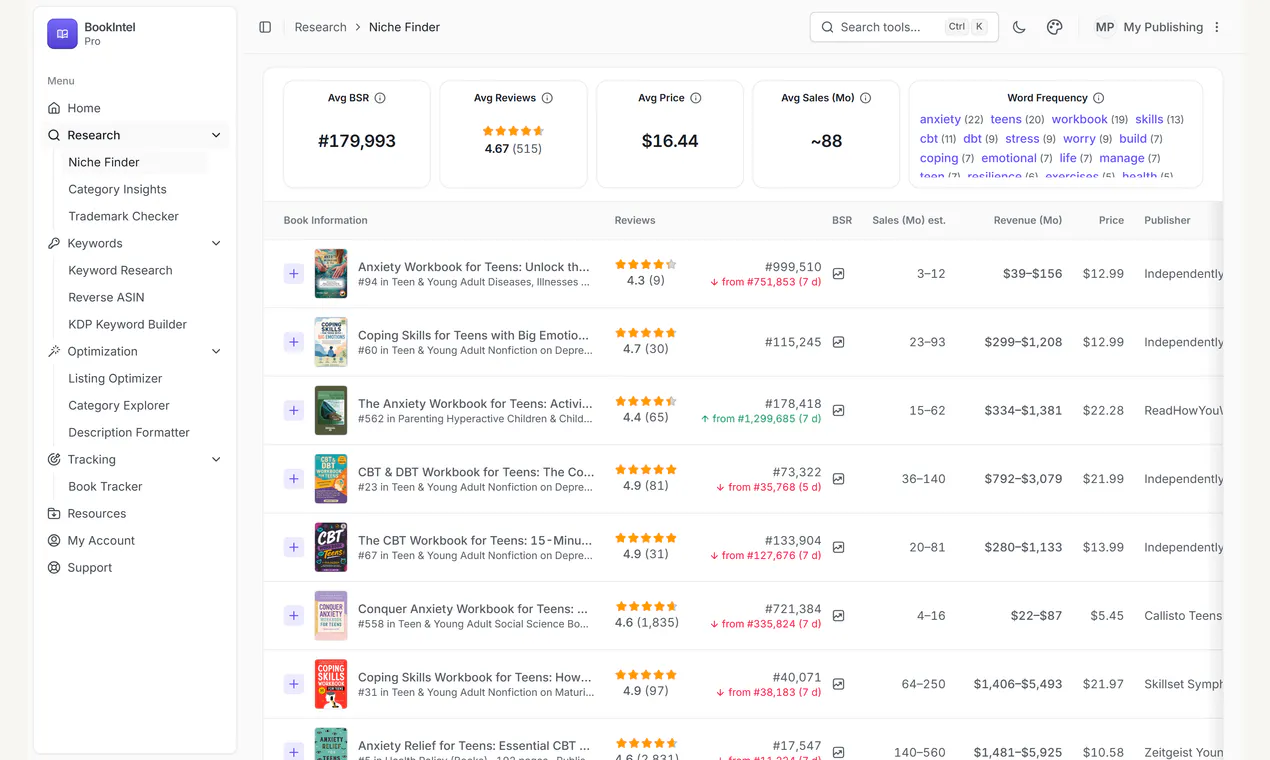Viewport: 1270px width, 760px height.
Task: Sort by Reviews column header
Action: pyautogui.click(x=635, y=220)
